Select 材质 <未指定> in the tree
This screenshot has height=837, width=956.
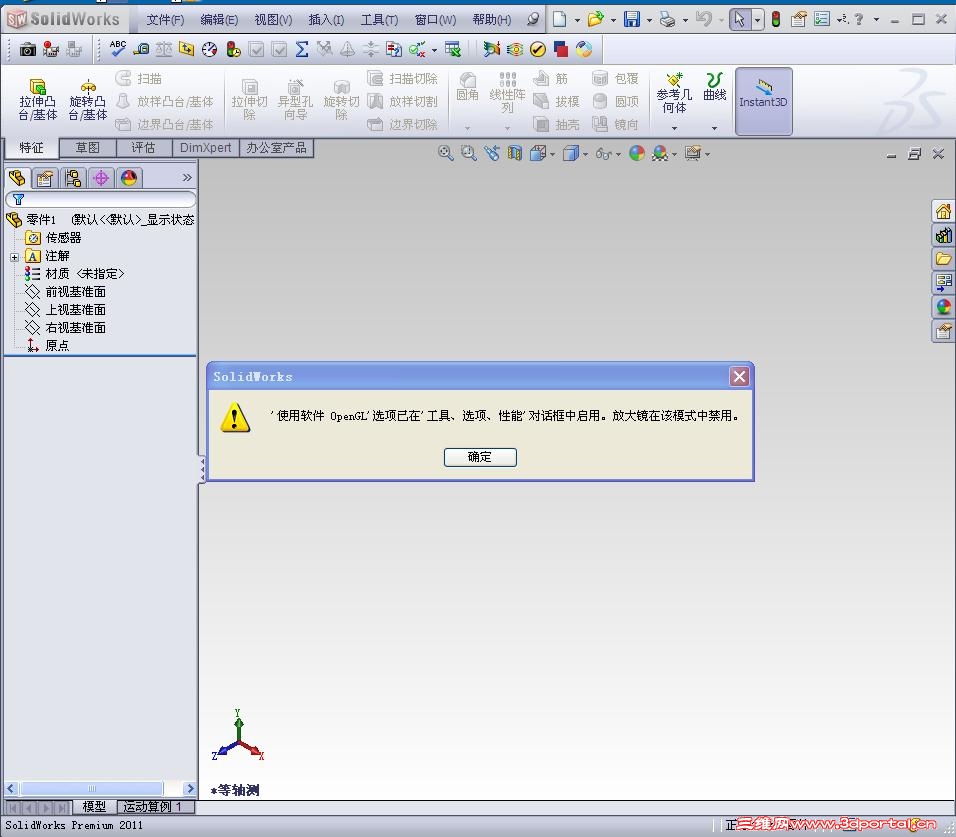tap(85, 274)
